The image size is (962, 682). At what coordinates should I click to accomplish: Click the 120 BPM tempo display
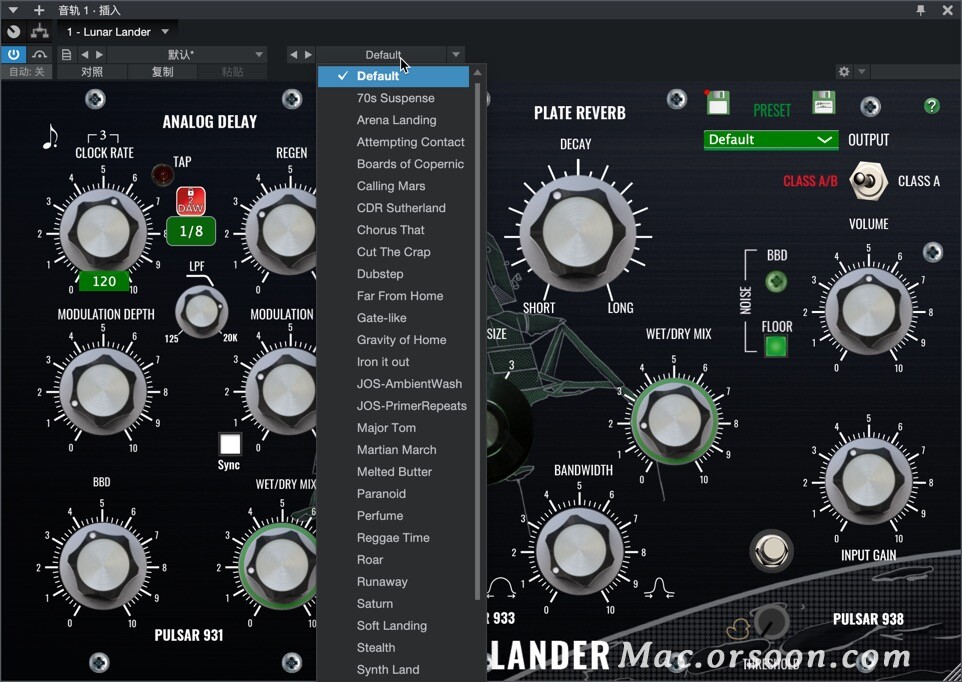point(104,281)
